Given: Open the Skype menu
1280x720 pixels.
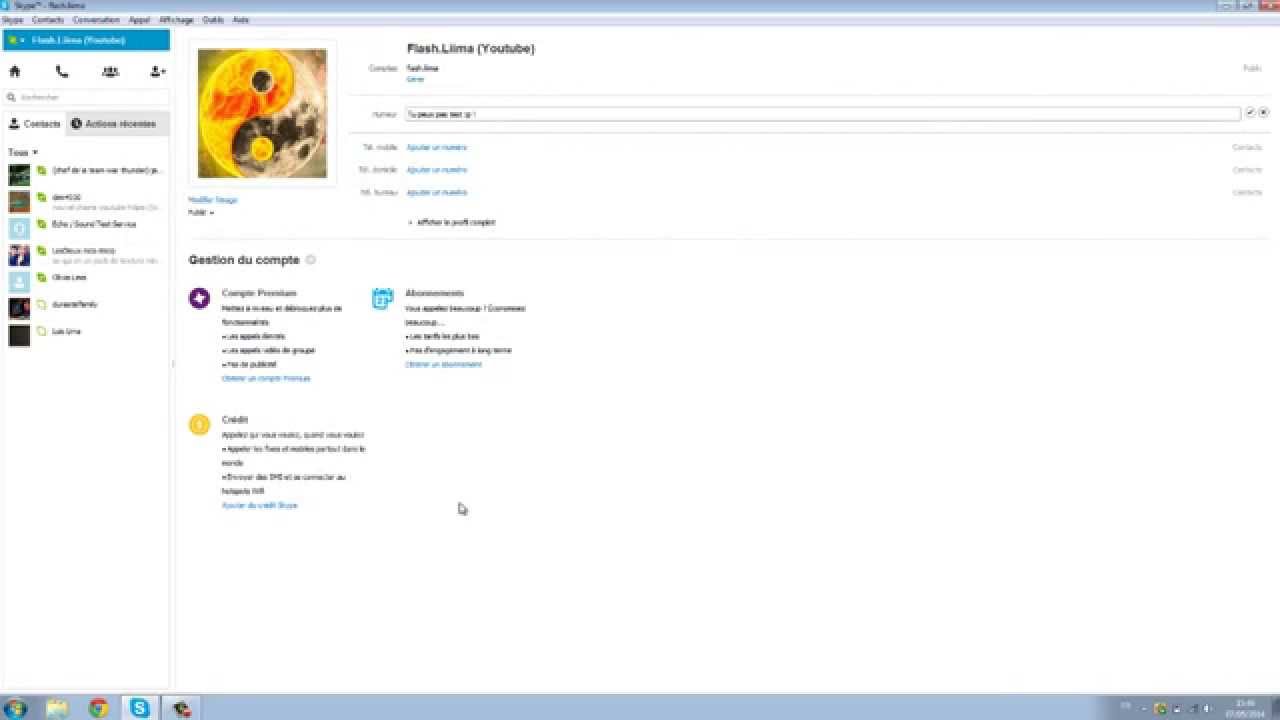Looking at the screenshot, I should [13, 20].
